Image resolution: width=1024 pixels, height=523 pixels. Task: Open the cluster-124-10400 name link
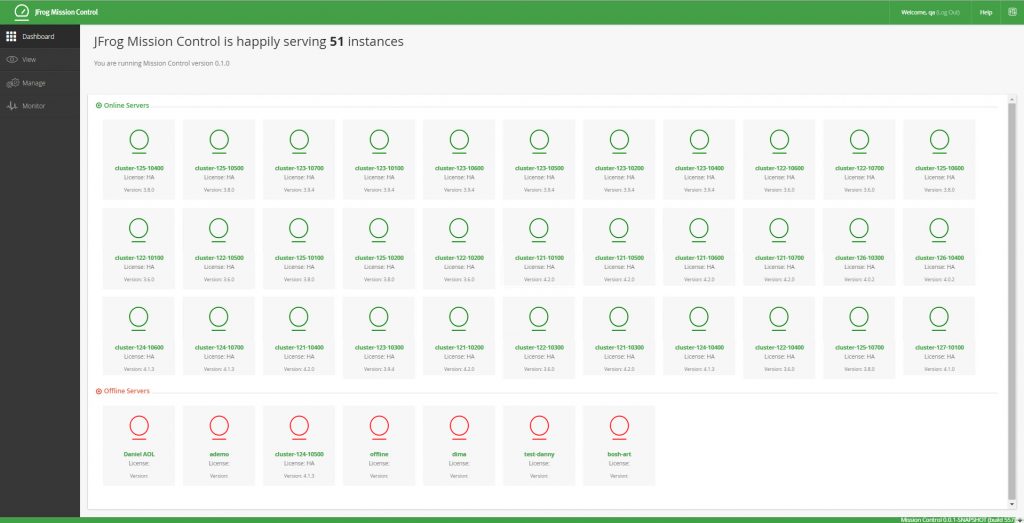click(699, 347)
